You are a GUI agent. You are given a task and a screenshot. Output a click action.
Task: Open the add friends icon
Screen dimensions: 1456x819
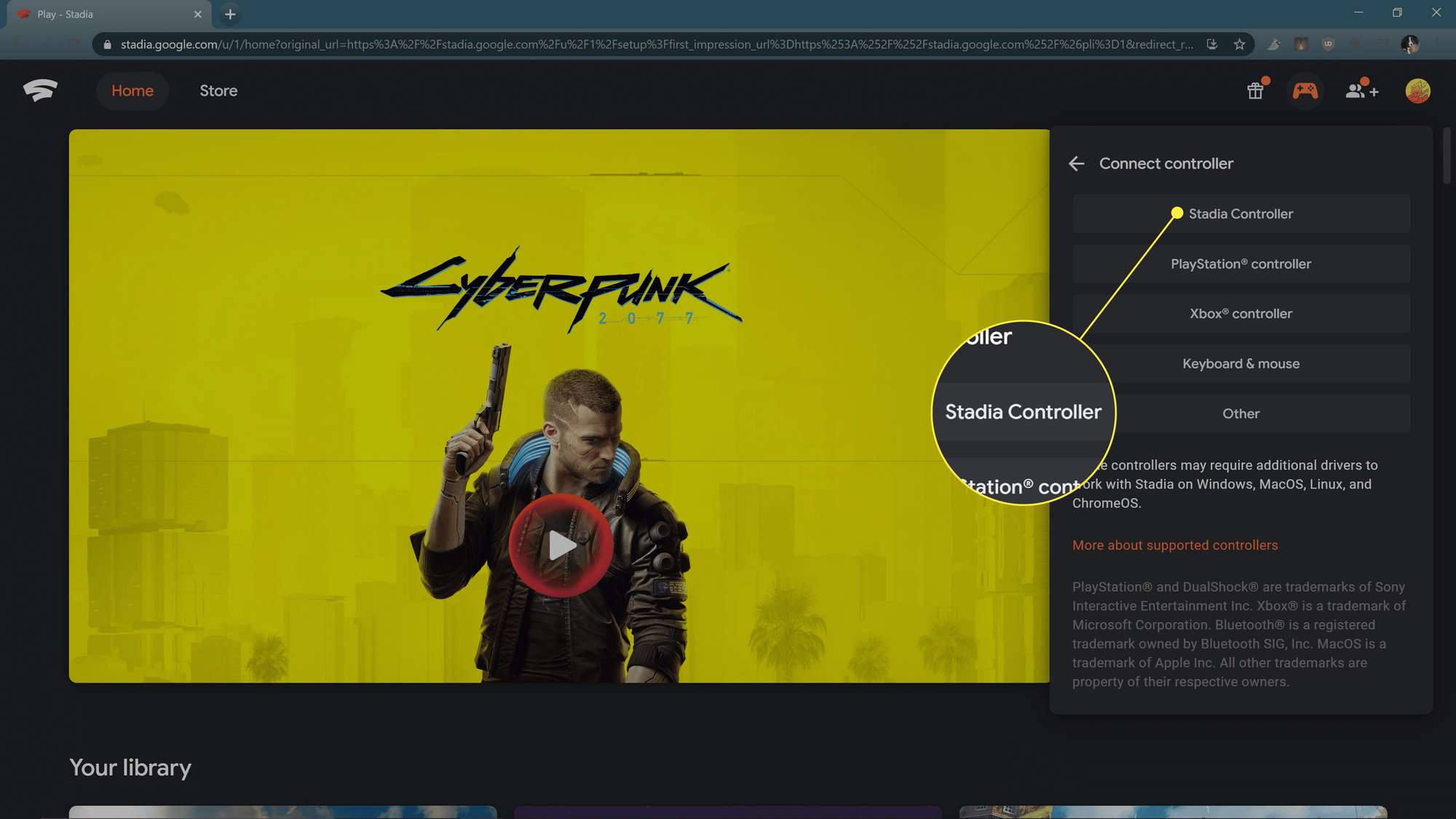pos(1361,90)
